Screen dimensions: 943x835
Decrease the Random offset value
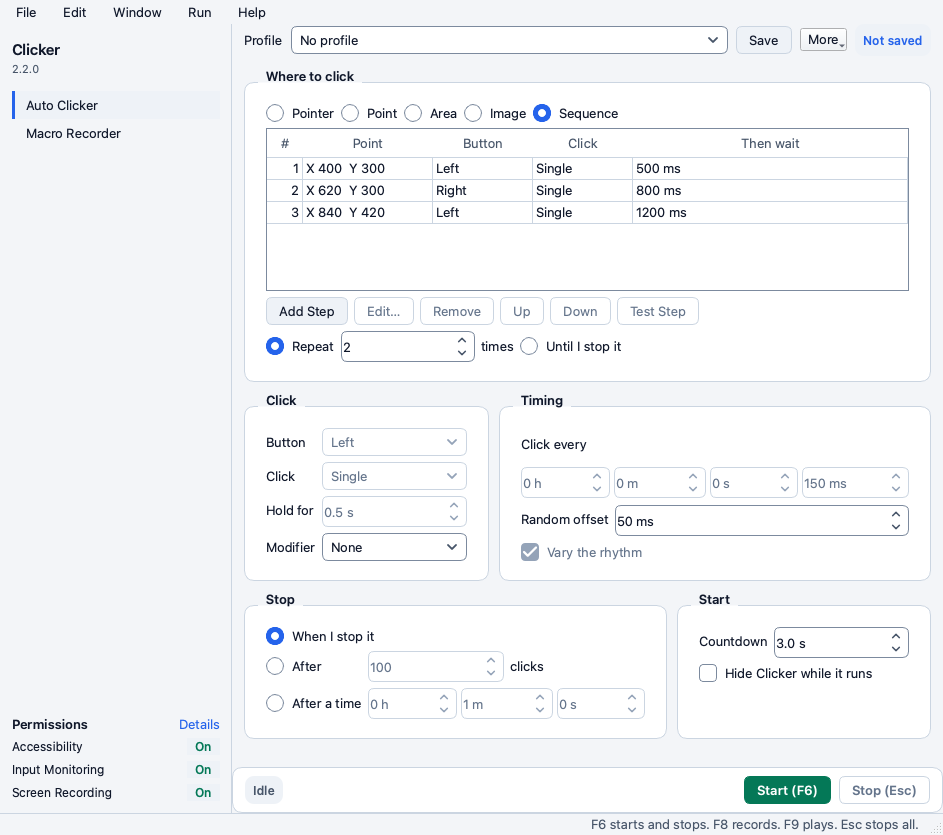[896, 526]
